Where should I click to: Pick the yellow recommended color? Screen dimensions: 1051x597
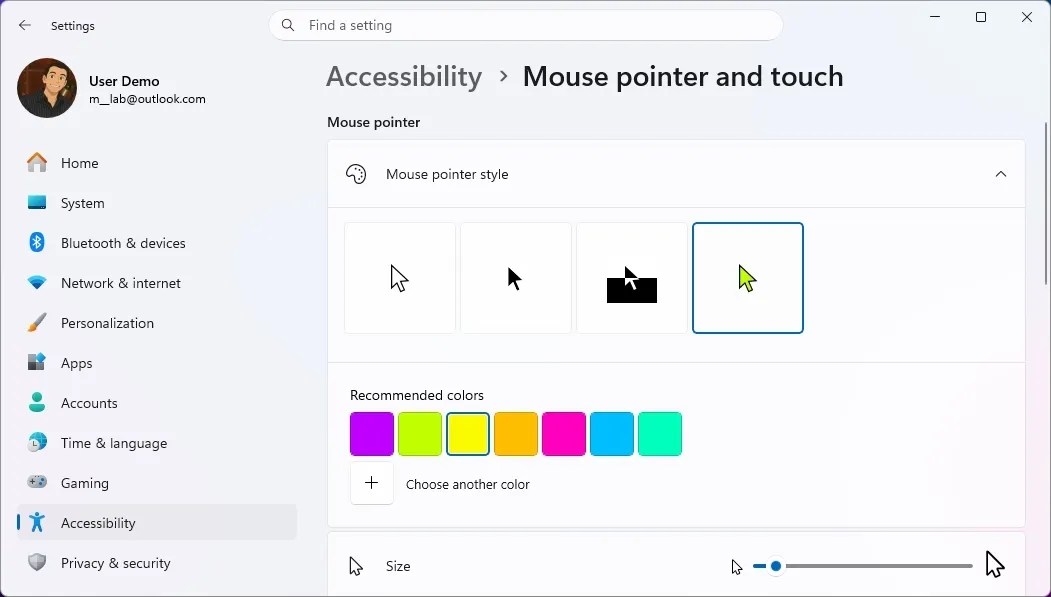[x=468, y=434]
